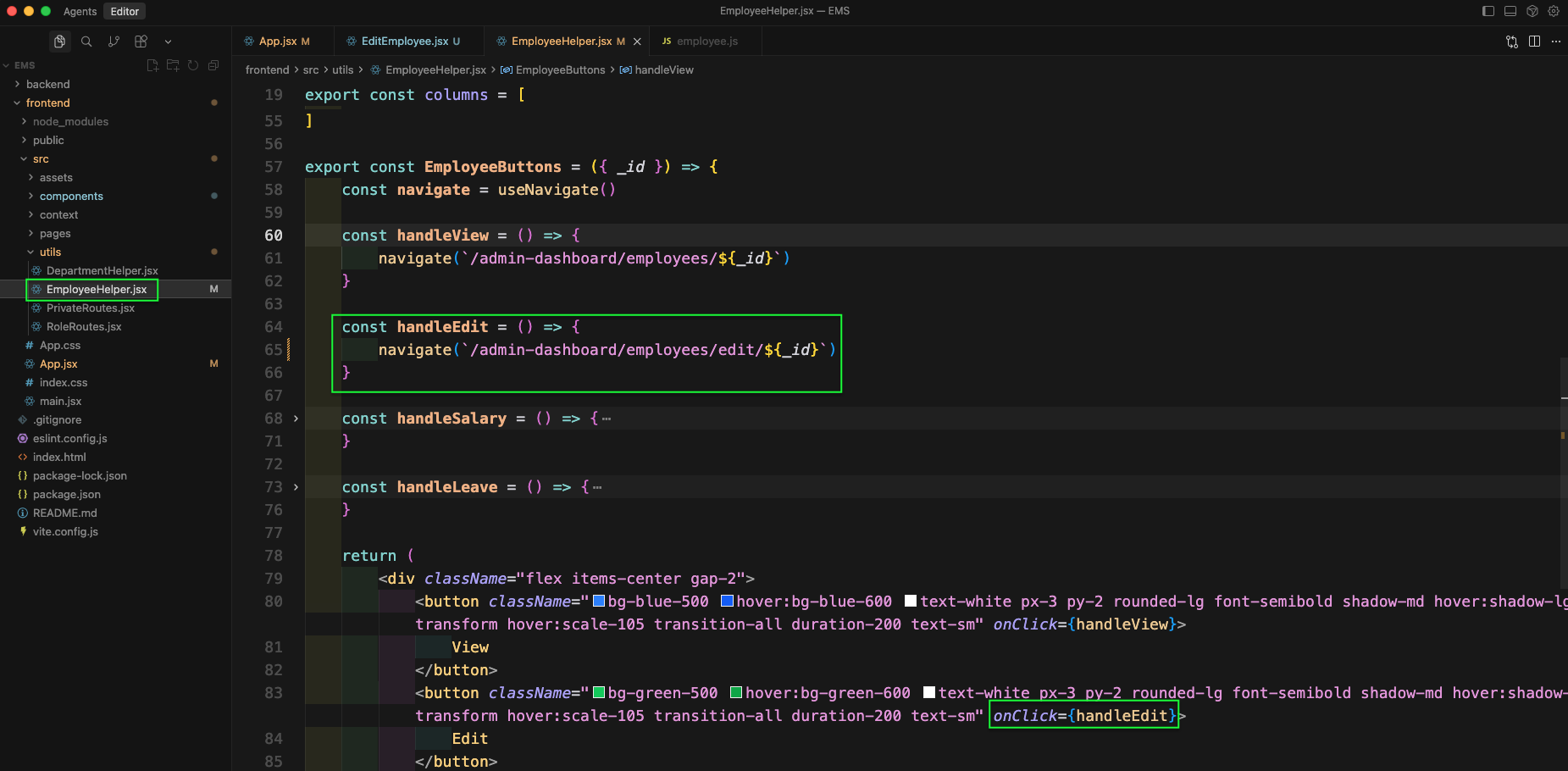1568x771 pixels.
Task: Open RoleRoutes.jsx in the file tree
Action: point(115,327)
